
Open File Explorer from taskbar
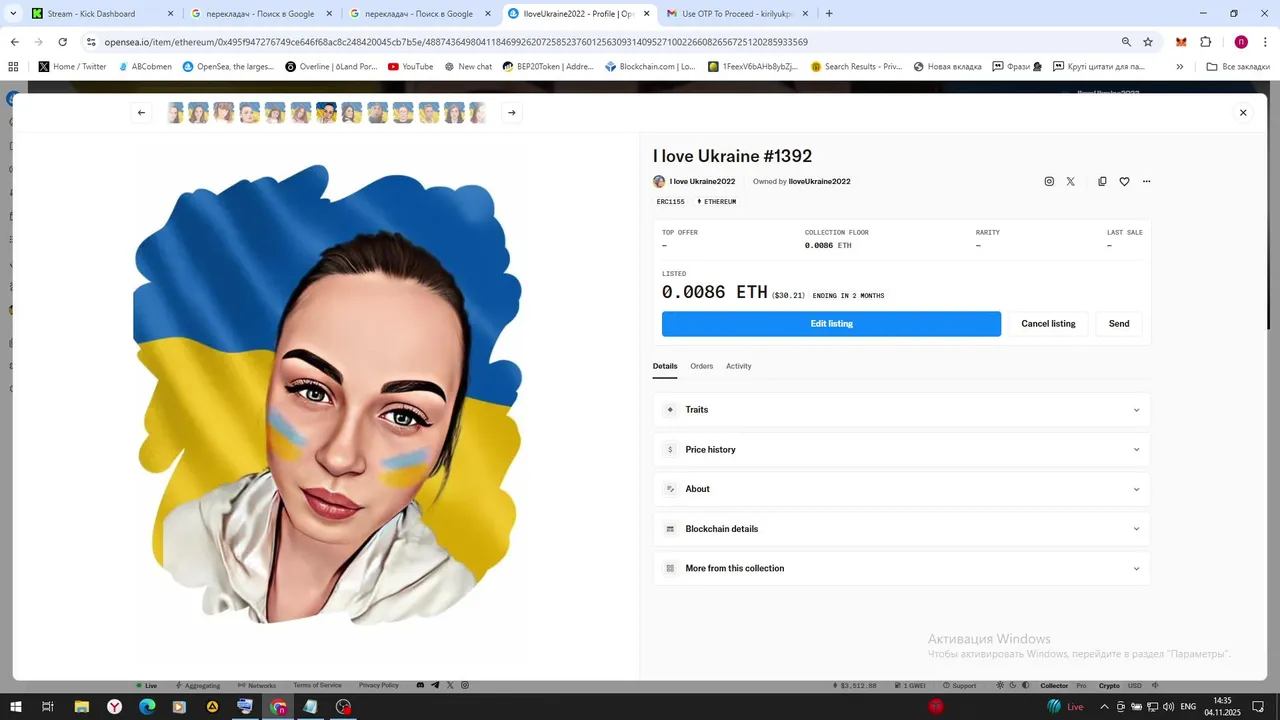[x=82, y=707]
